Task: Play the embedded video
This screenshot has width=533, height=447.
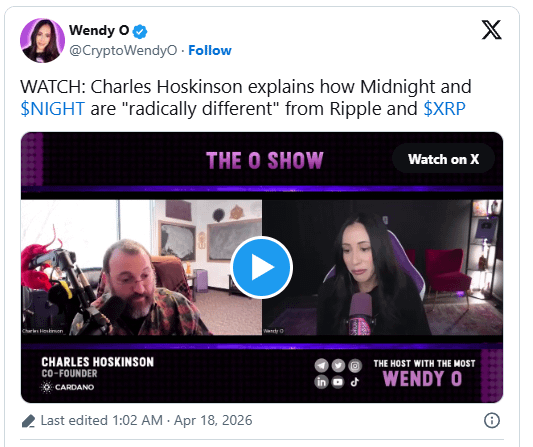Action: coord(261,267)
